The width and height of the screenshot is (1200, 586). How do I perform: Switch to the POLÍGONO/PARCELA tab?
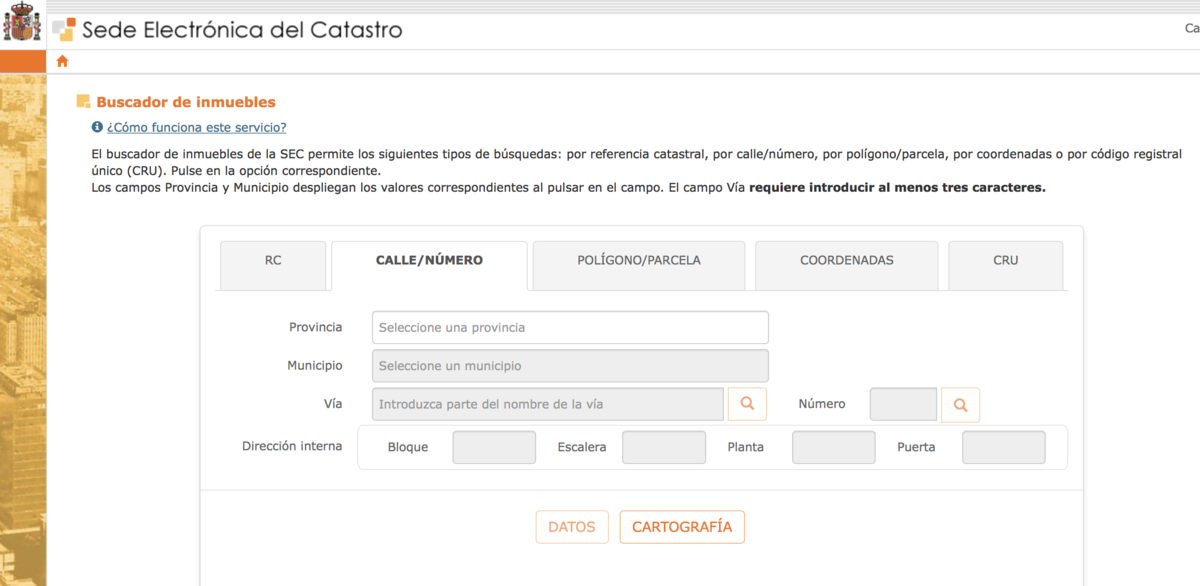point(639,265)
